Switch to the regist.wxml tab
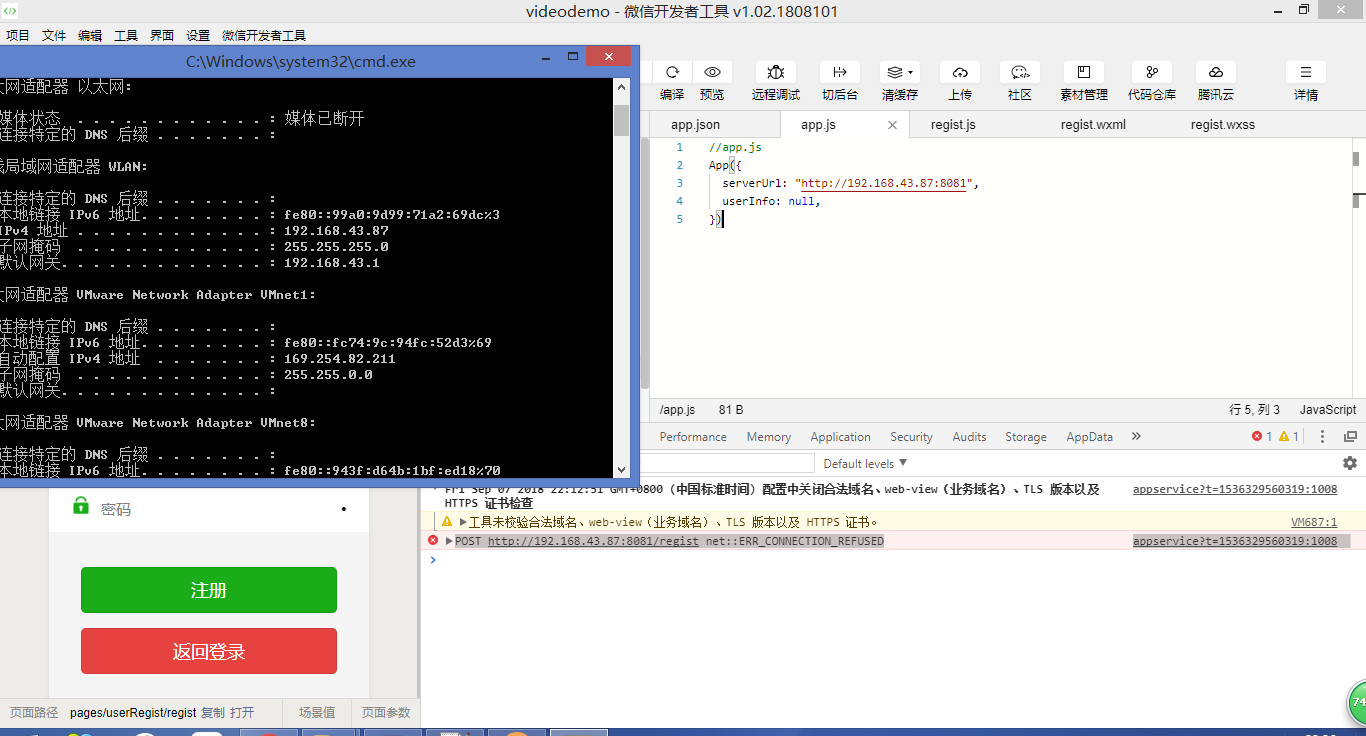 pyautogui.click(x=1093, y=125)
